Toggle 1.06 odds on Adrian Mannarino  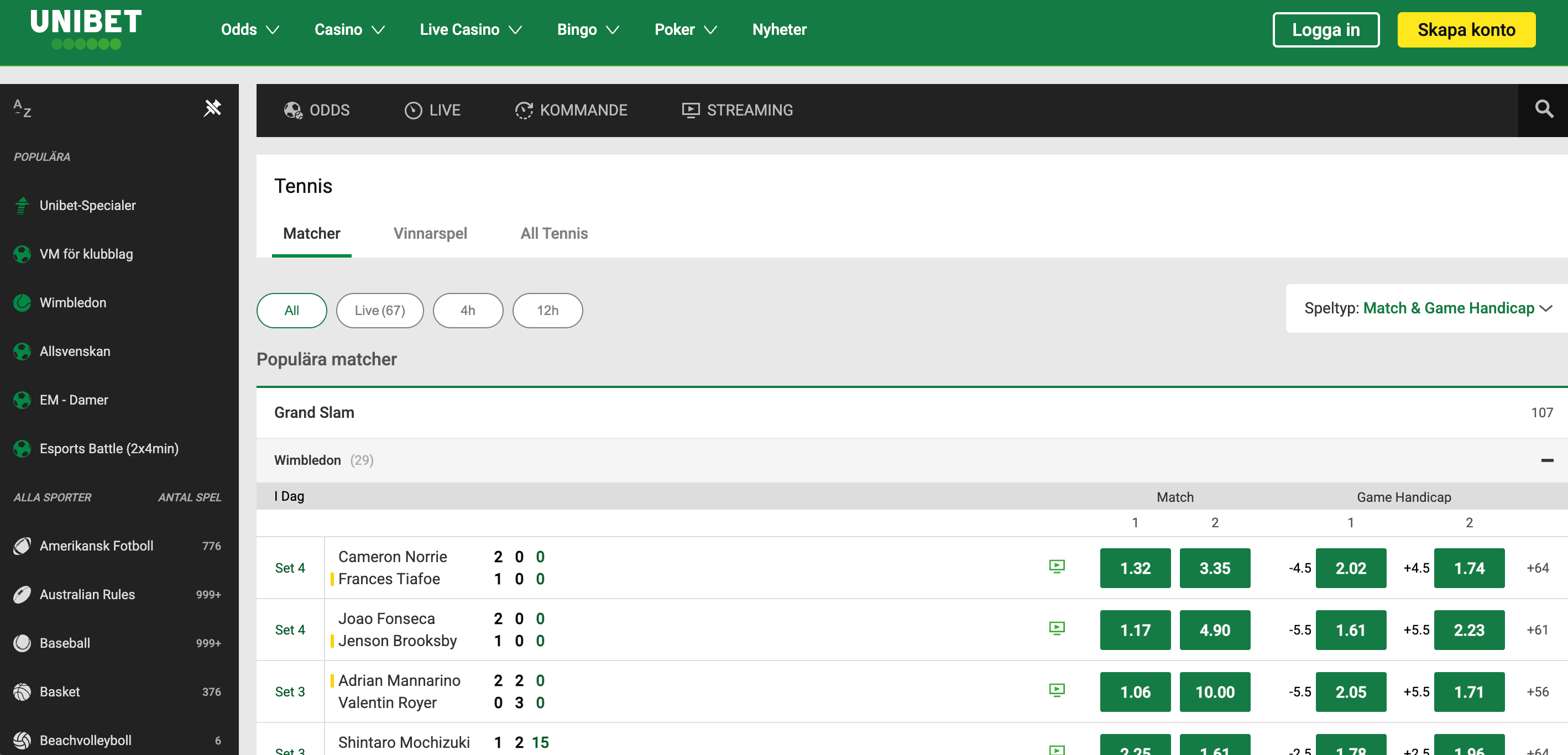[x=1135, y=693]
